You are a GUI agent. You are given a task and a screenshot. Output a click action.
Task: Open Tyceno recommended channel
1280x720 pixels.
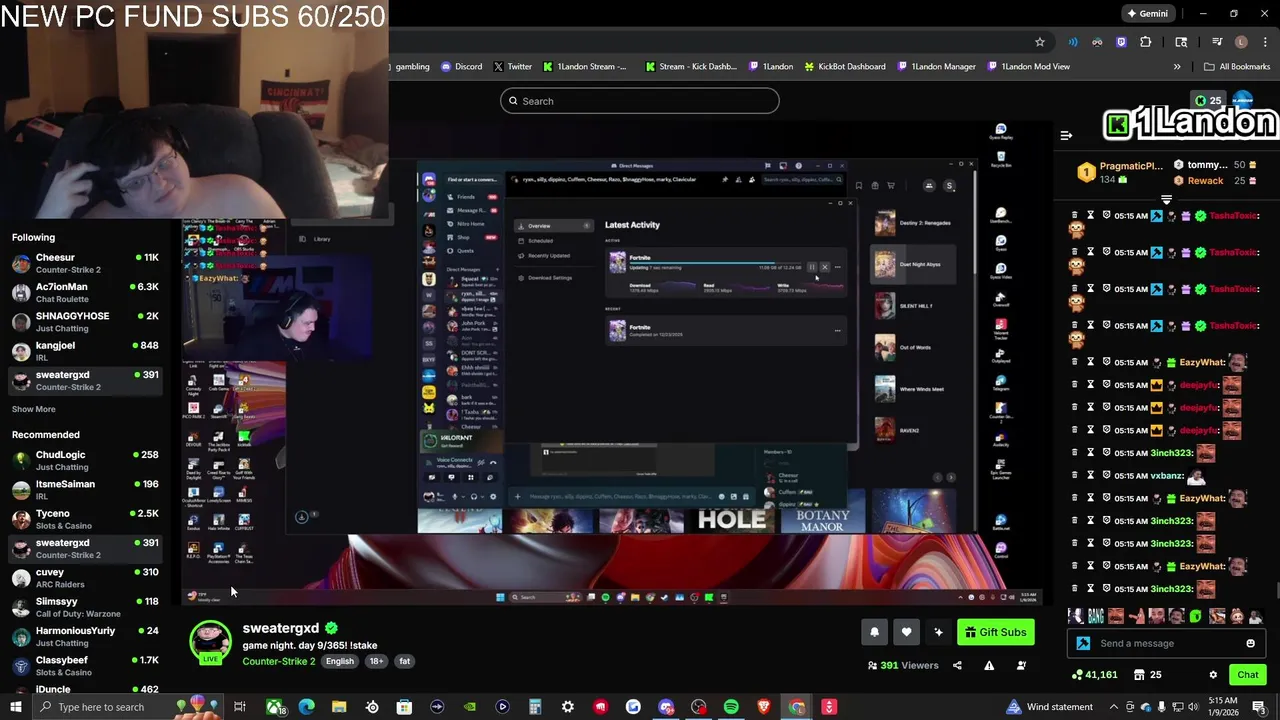[84, 519]
